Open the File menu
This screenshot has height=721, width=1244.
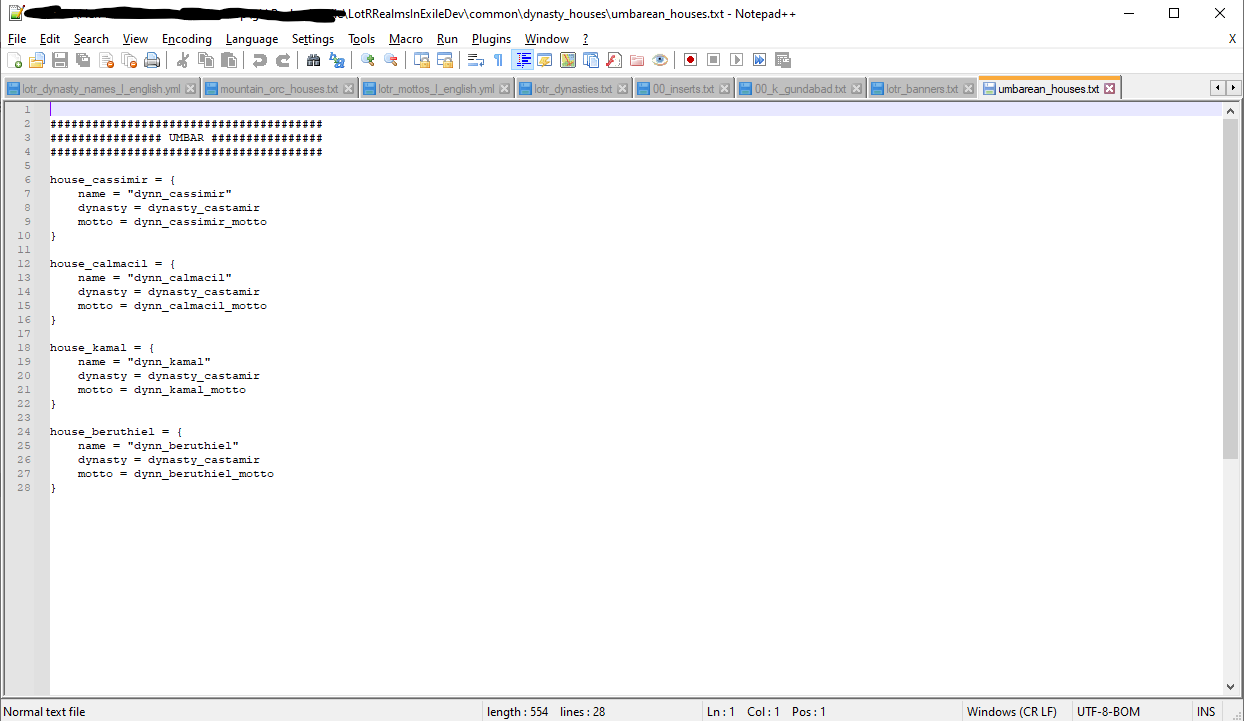pos(17,39)
